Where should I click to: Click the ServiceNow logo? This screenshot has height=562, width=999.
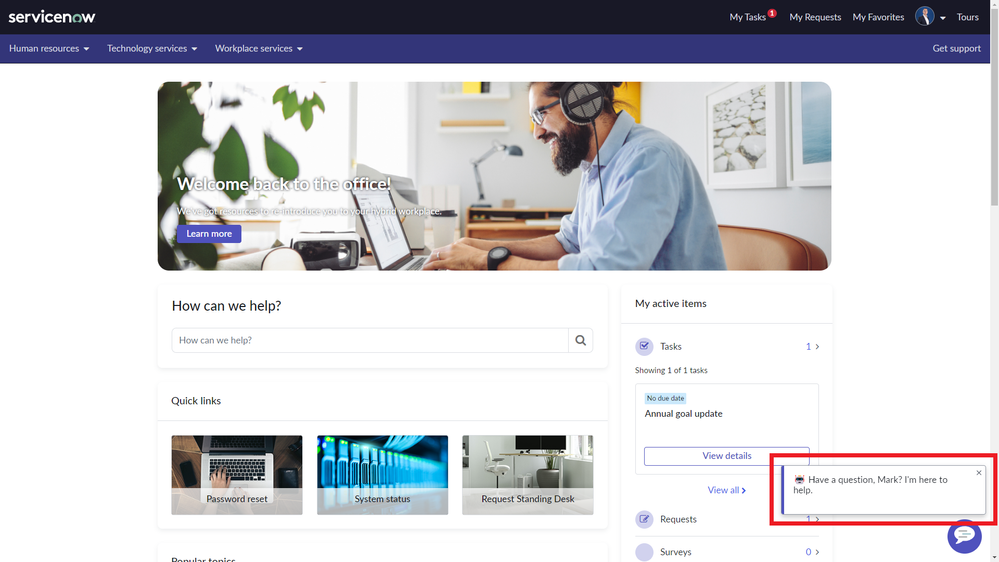point(52,17)
